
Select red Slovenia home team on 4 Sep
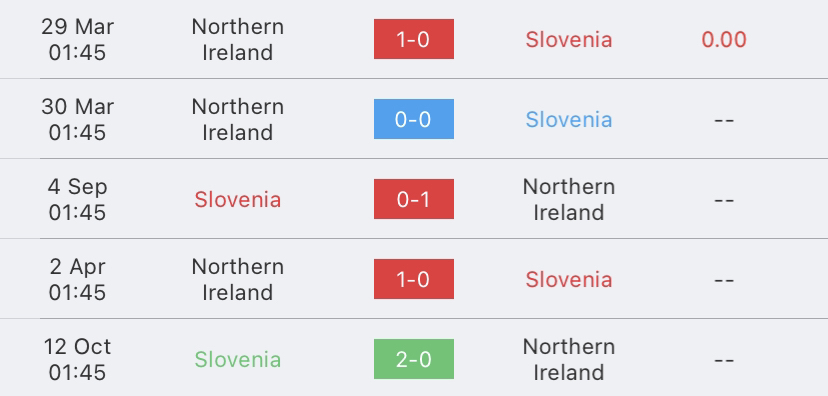238,200
